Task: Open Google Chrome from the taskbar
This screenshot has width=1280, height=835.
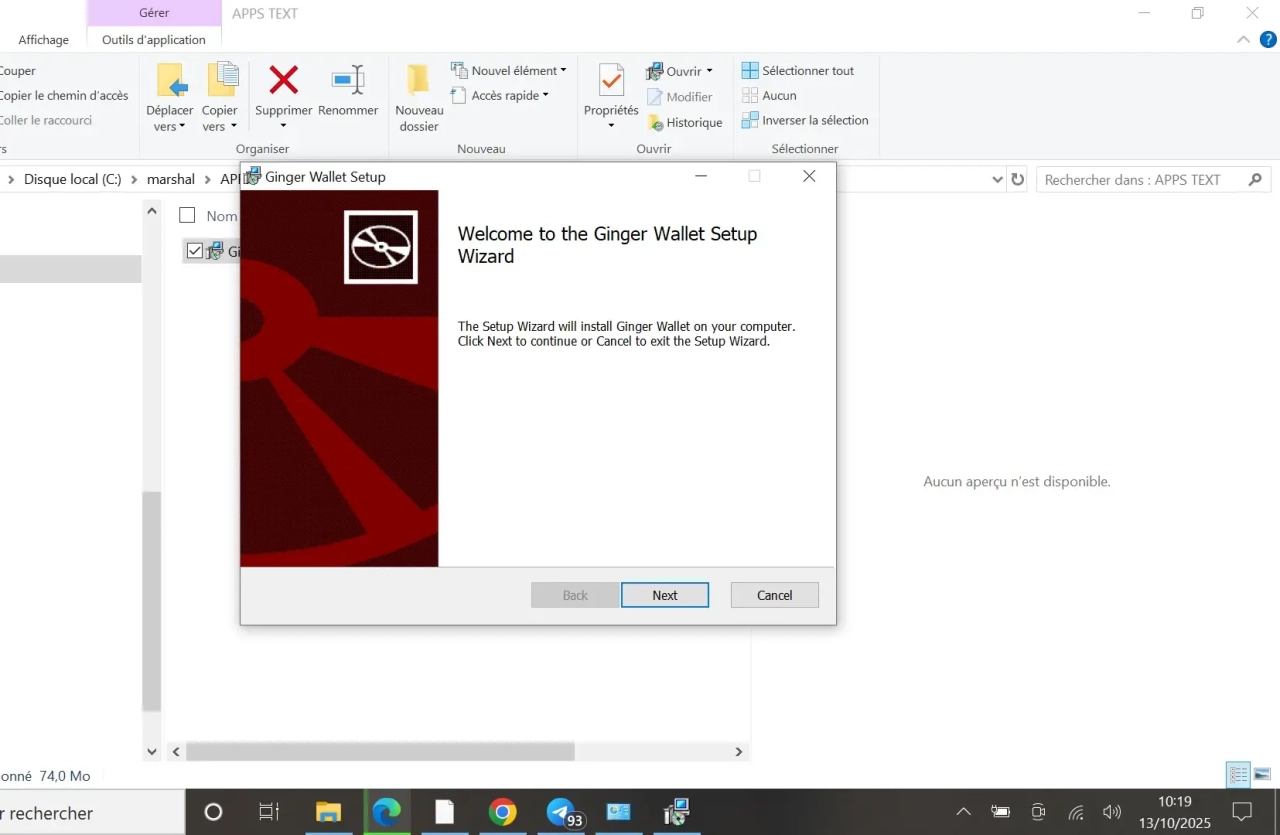Action: coord(503,812)
